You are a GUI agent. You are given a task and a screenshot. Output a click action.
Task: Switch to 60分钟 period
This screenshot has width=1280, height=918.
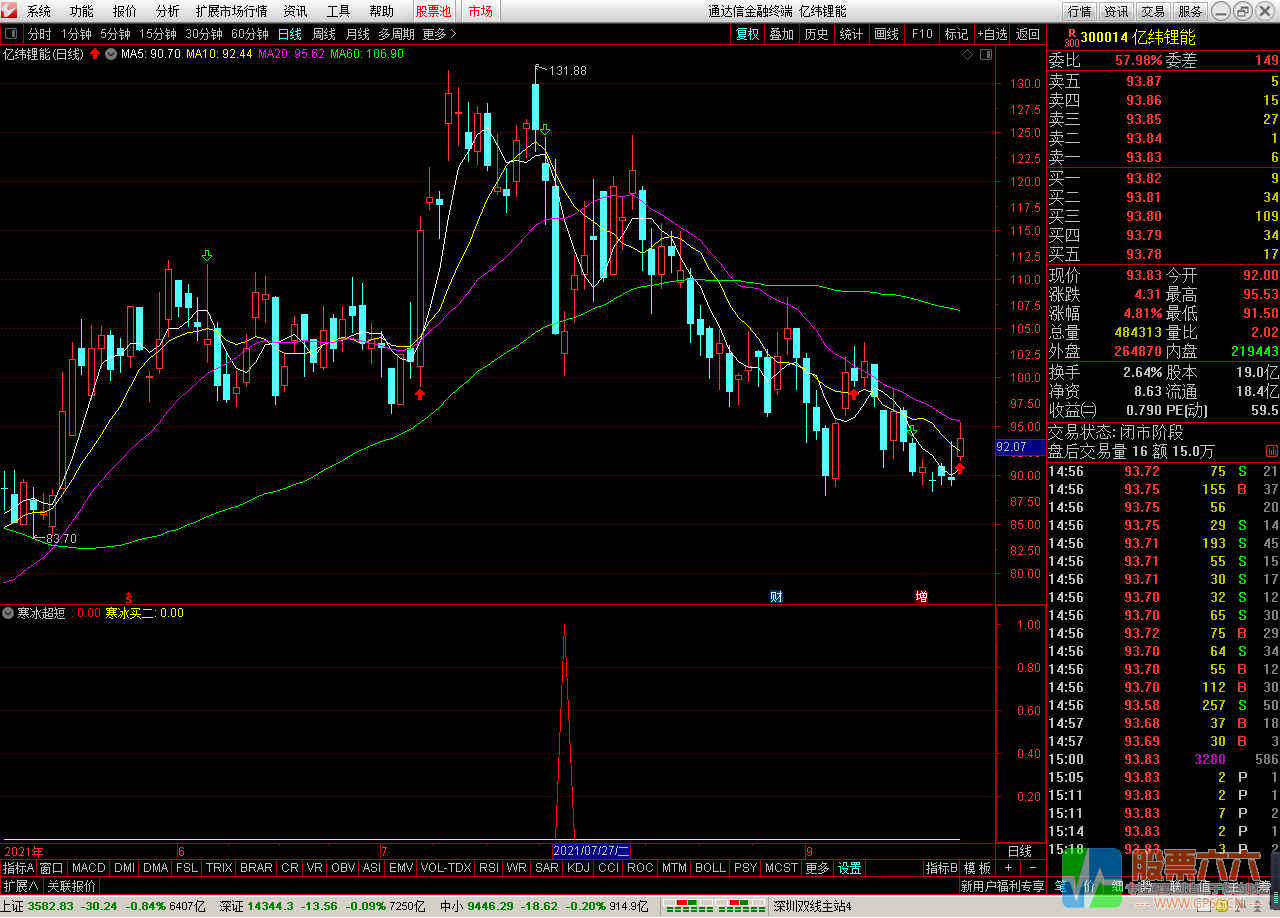pyautogui.click(x=250, y=34)
